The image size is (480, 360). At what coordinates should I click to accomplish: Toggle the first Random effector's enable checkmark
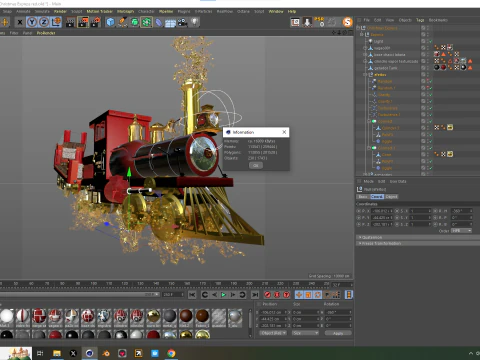(x=430, y=81)
